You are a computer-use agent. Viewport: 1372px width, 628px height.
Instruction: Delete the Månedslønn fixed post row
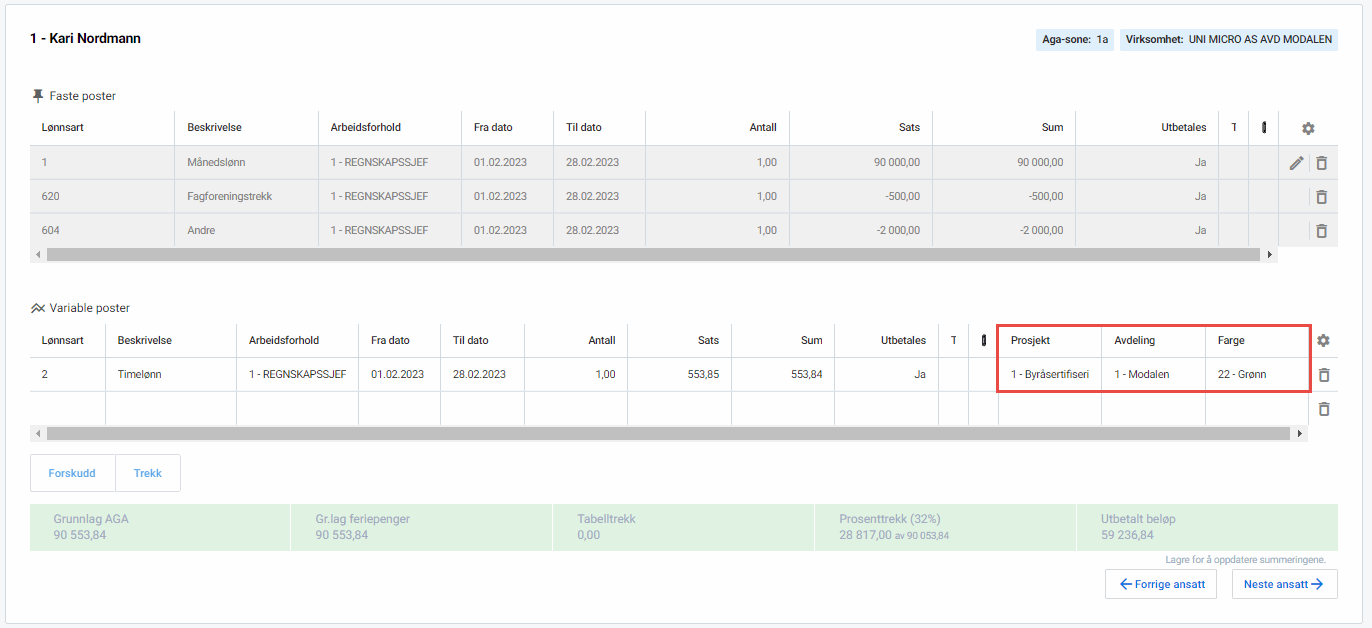[1321, 163]
